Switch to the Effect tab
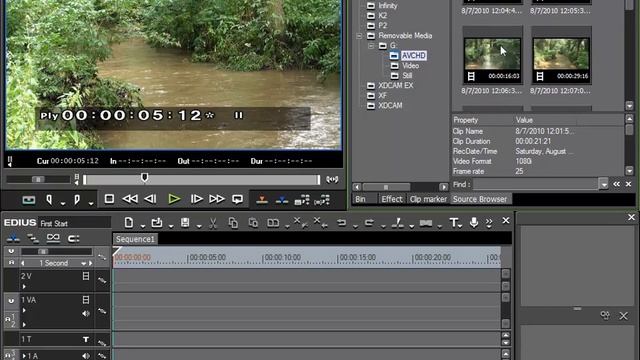Viewport: 640px width, 360px height. (392, 199)
